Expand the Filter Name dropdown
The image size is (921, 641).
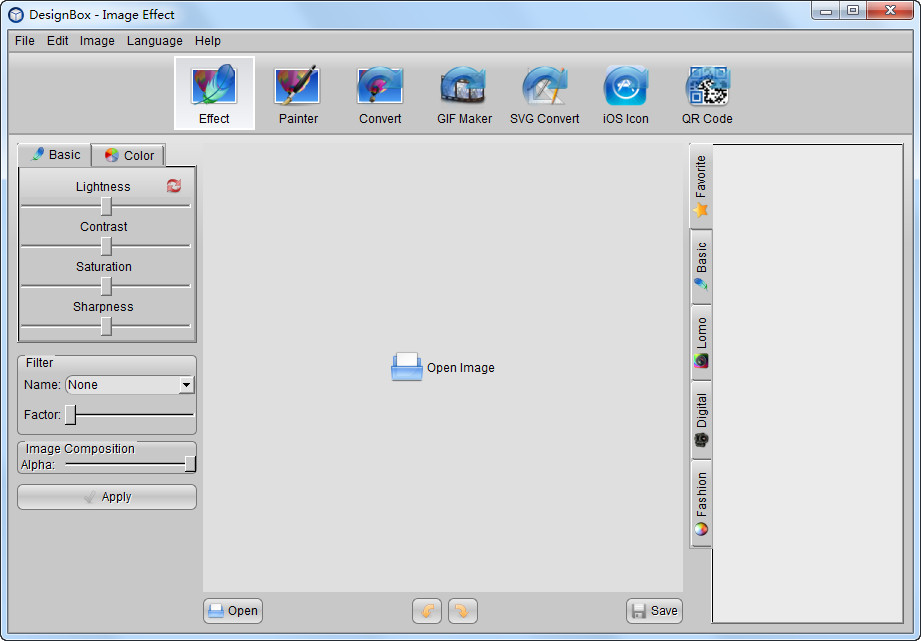point(186,385)
